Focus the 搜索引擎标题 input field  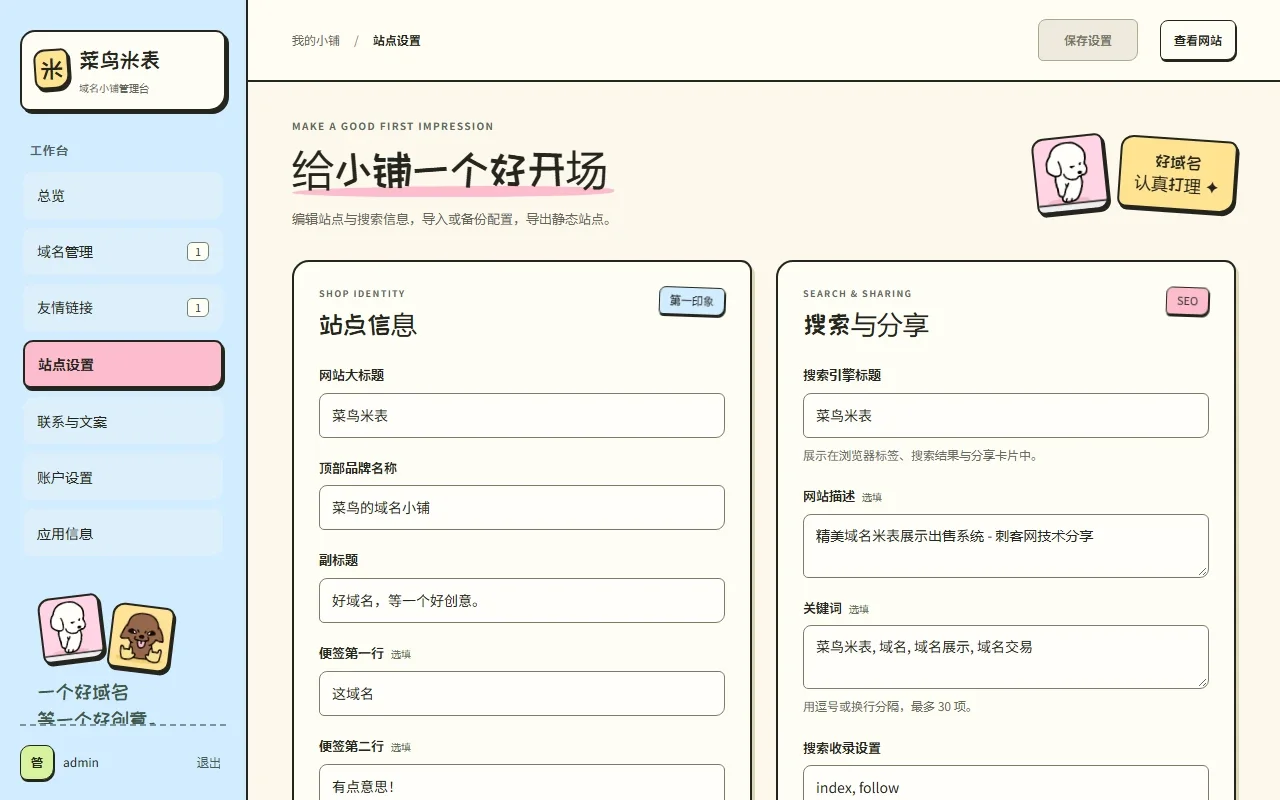pos(1006,415)
